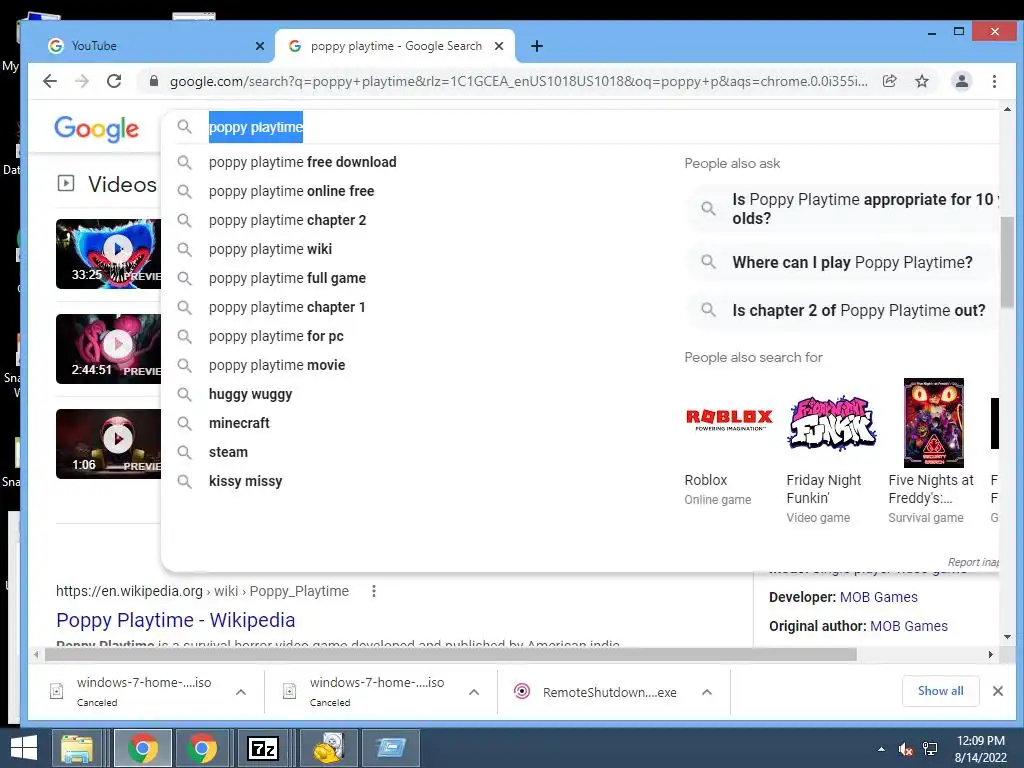Click the address bar URL
This screenshot has height=768, width=1024.
coord(519,81)
